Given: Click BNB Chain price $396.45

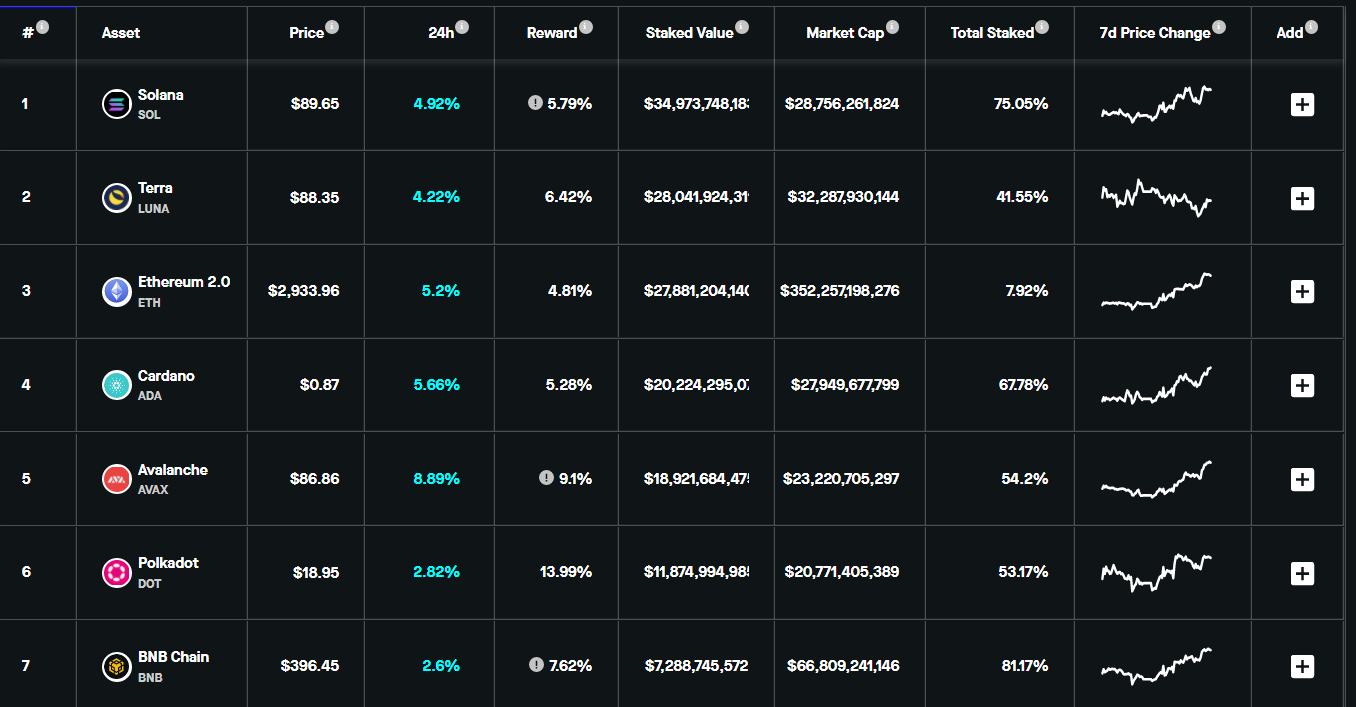Looking at the screenshot, I should tap(310, 666).
